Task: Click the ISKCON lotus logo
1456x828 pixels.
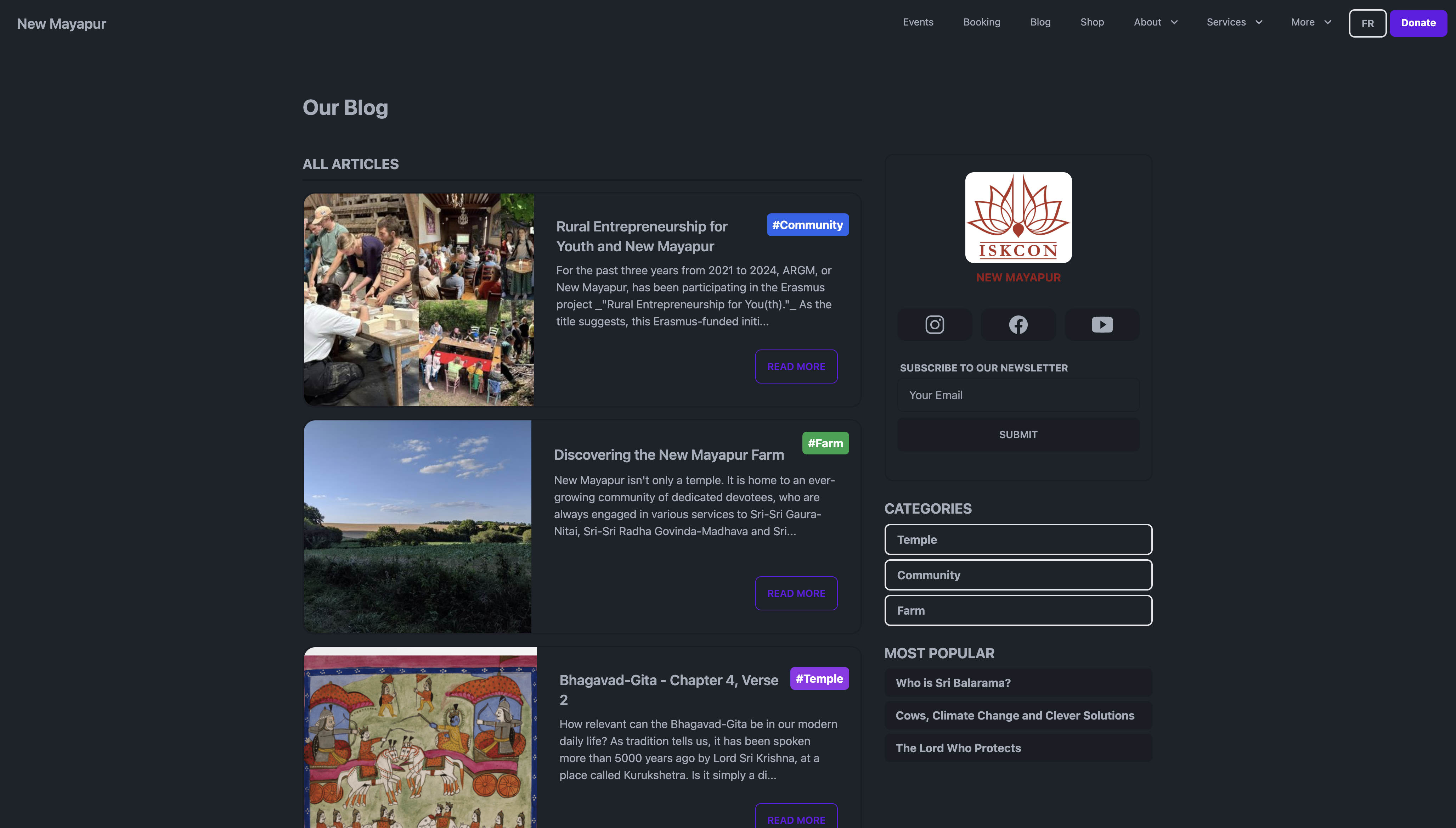Action: point(1018,217)
